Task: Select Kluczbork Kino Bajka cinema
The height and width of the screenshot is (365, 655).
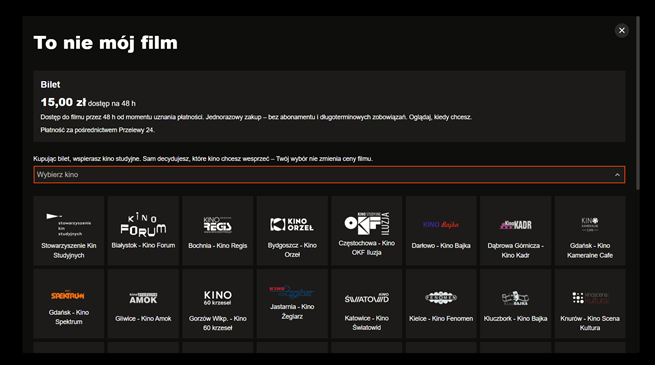Action: pyautogui.click(x=515, y=304)
